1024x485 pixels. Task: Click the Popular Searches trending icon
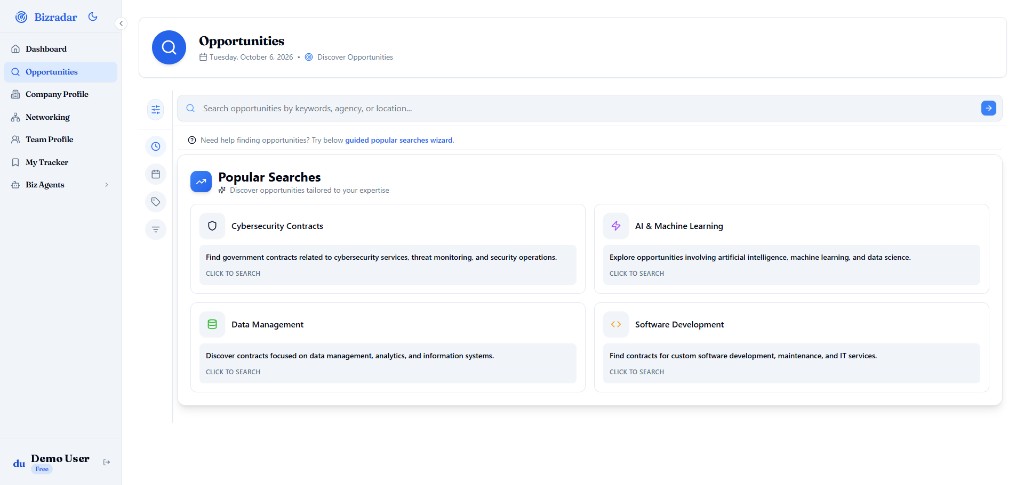201,182
